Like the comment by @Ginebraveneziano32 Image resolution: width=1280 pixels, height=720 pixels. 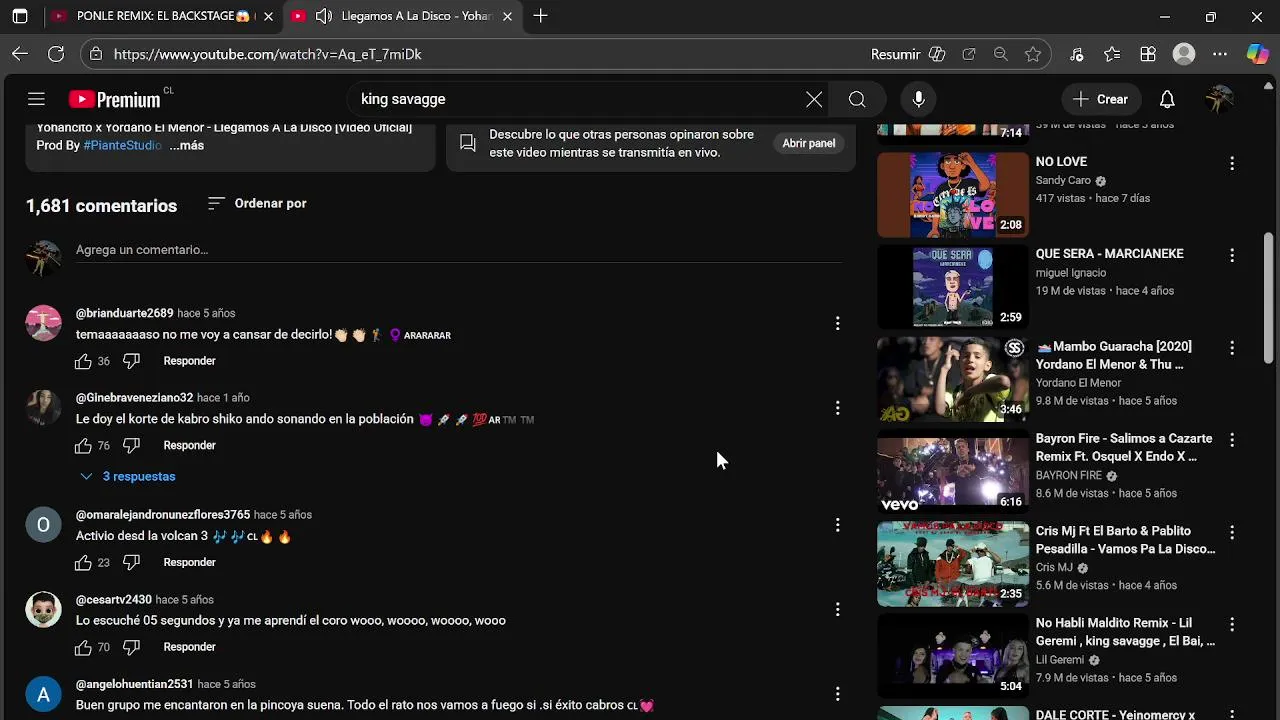click(83, 446)
